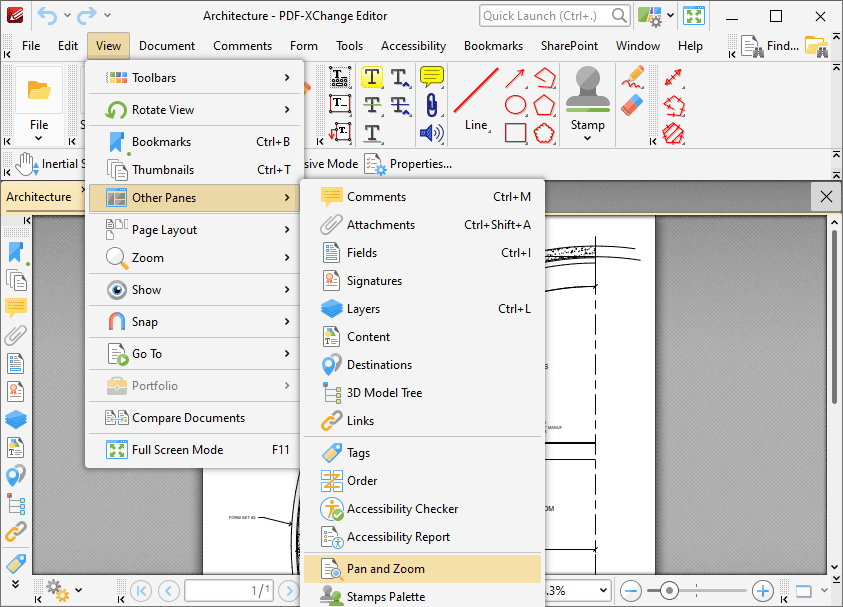Viewport: 843px width, 607px height.
Task: Expand the Snap submenu
Action: pos(194,322)
